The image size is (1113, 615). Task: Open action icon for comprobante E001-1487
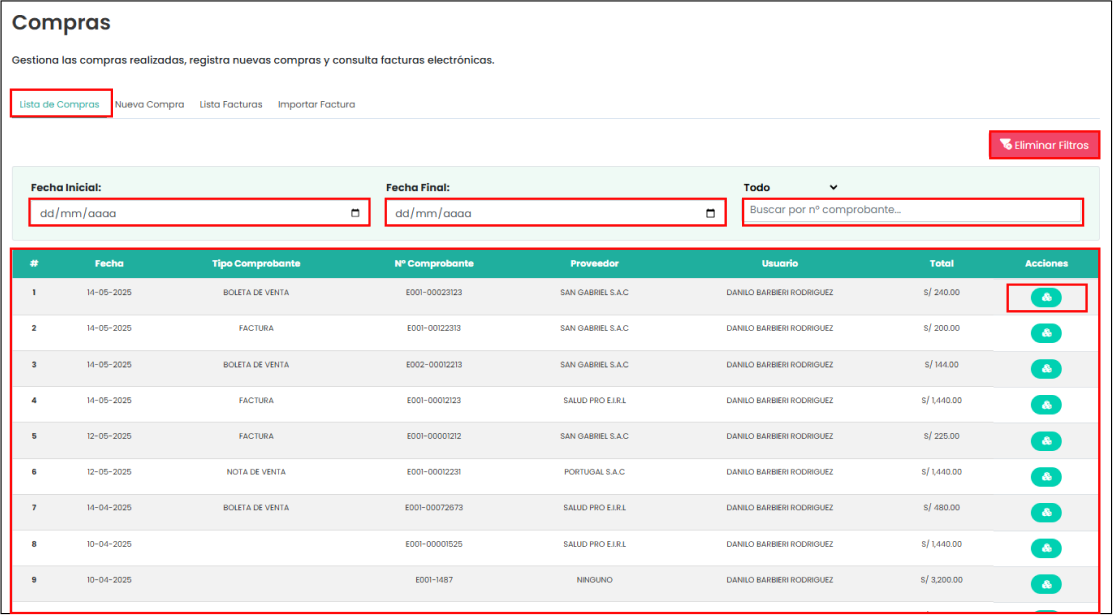pos(1046,584)
